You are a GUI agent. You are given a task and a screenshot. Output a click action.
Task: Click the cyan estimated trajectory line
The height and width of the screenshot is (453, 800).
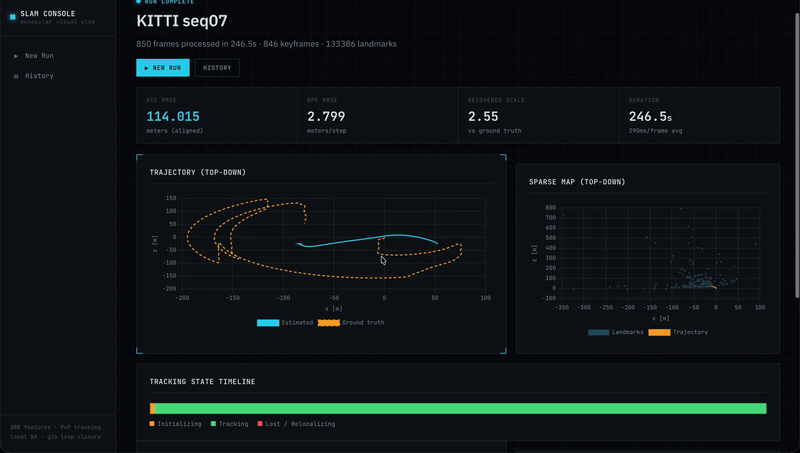(367, 239)
